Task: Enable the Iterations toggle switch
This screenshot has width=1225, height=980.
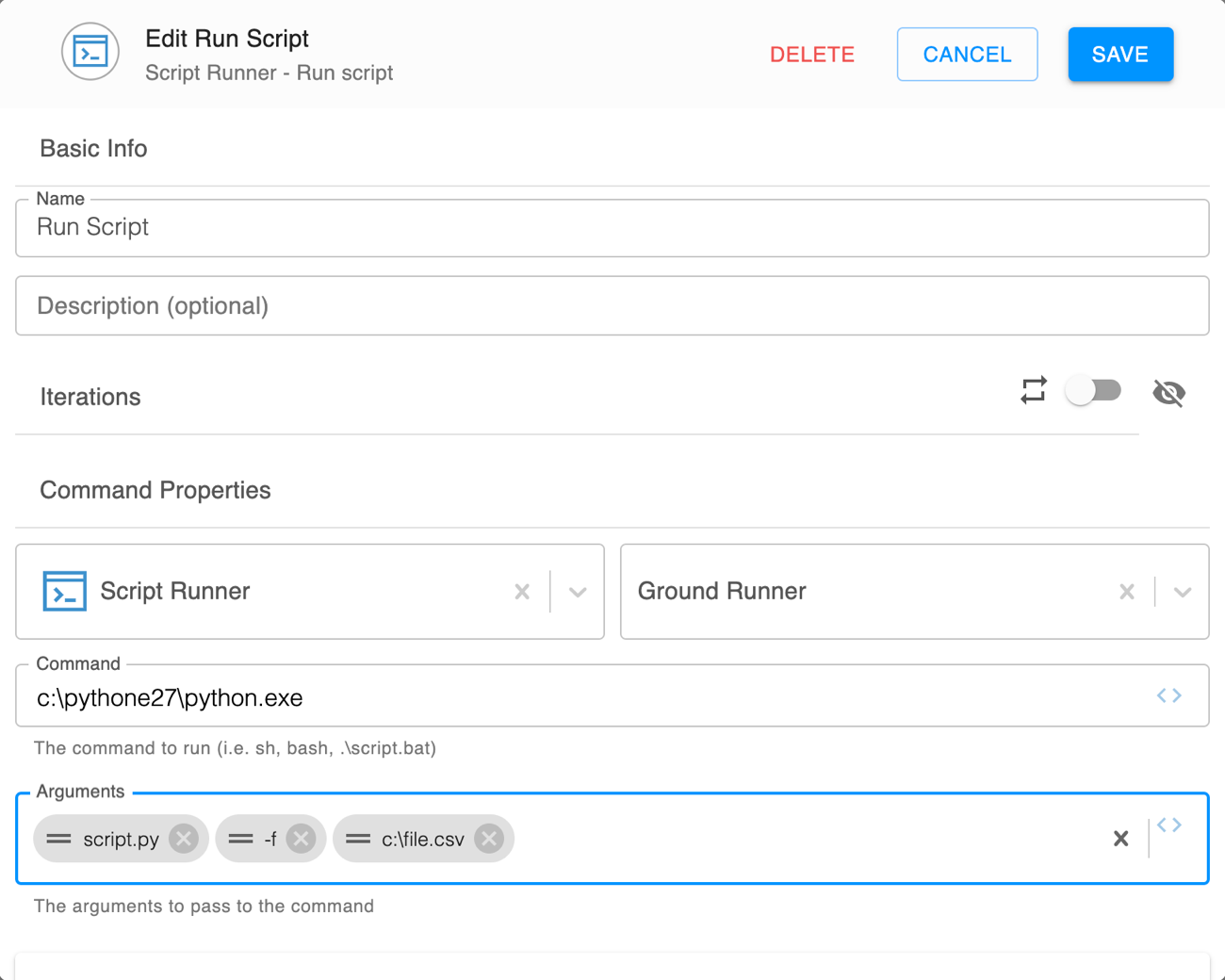Action: (x=1093, y=391)
